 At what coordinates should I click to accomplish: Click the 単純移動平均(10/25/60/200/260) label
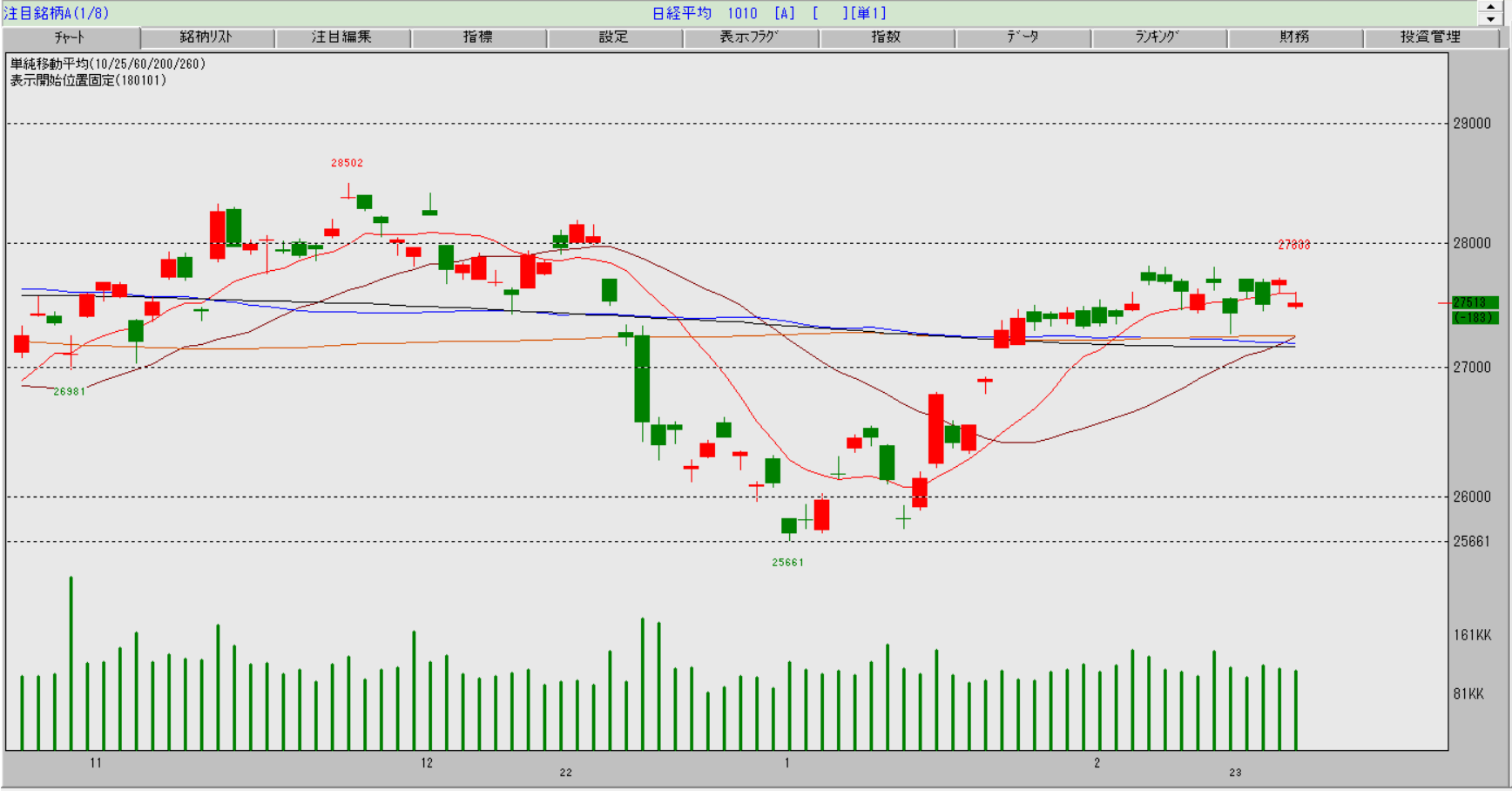(108, 64)
